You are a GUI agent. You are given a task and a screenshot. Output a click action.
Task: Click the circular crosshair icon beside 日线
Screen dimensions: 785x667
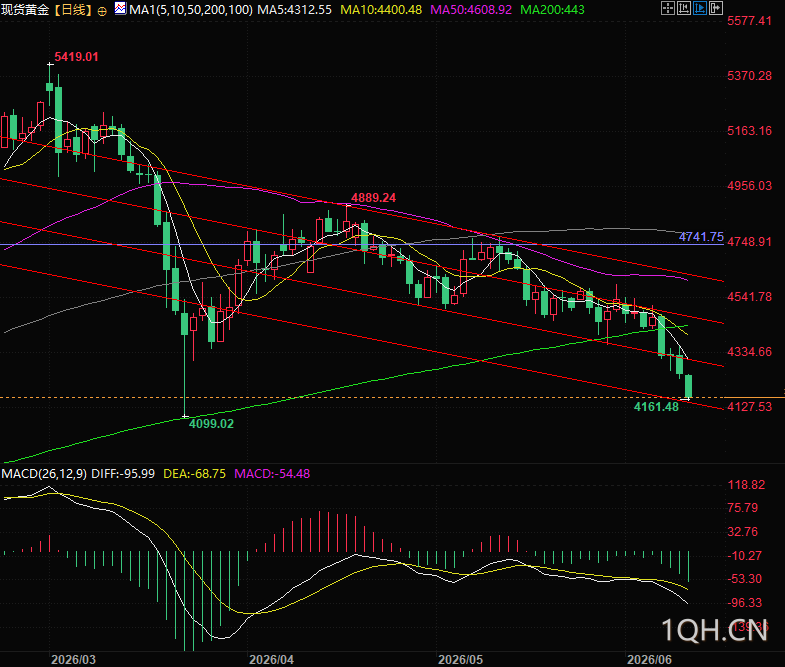102,11
